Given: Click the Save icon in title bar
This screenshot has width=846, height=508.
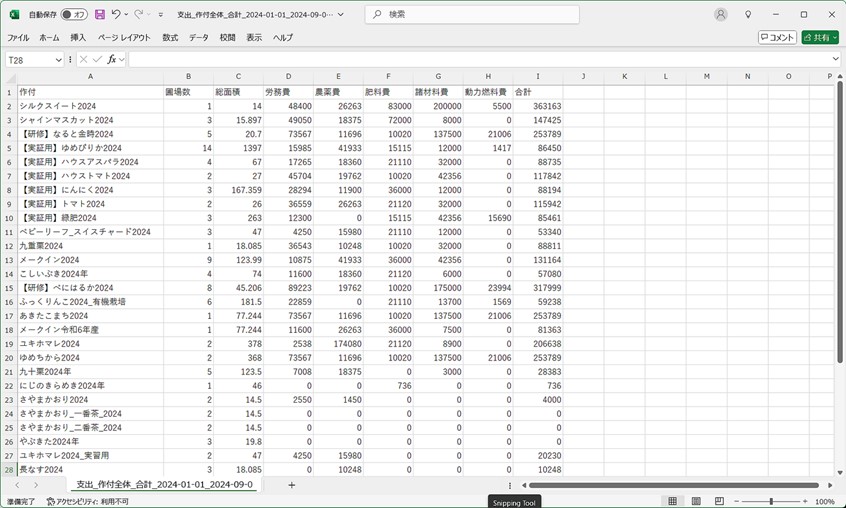Looking at the screenshot, I should point(99,15).
